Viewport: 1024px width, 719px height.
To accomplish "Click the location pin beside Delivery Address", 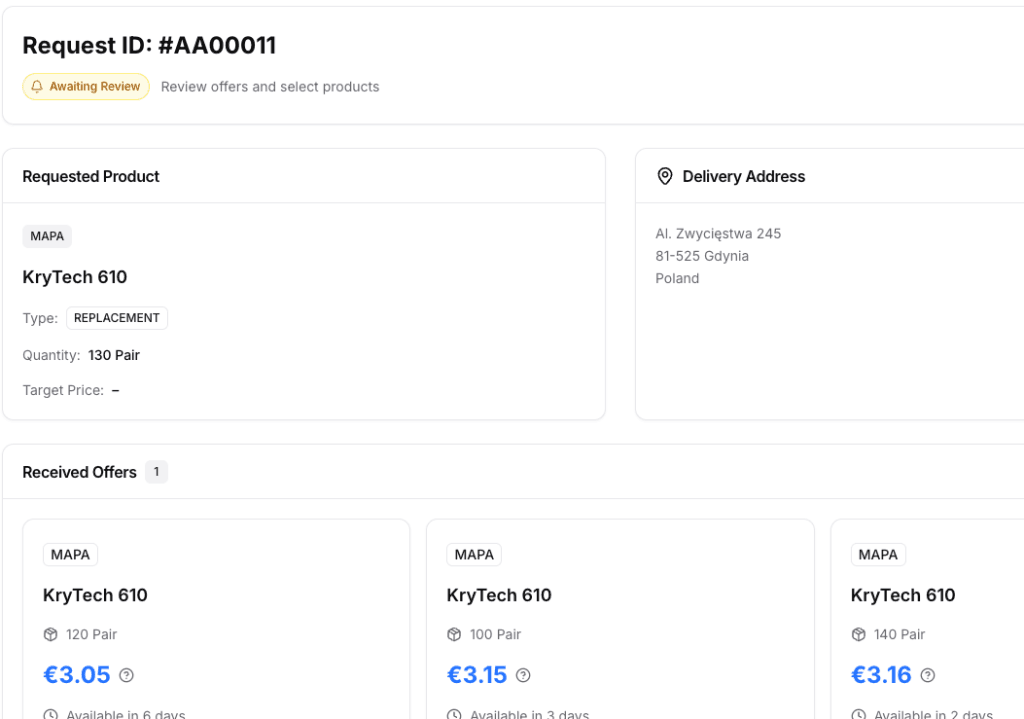I will coord(664,176).
